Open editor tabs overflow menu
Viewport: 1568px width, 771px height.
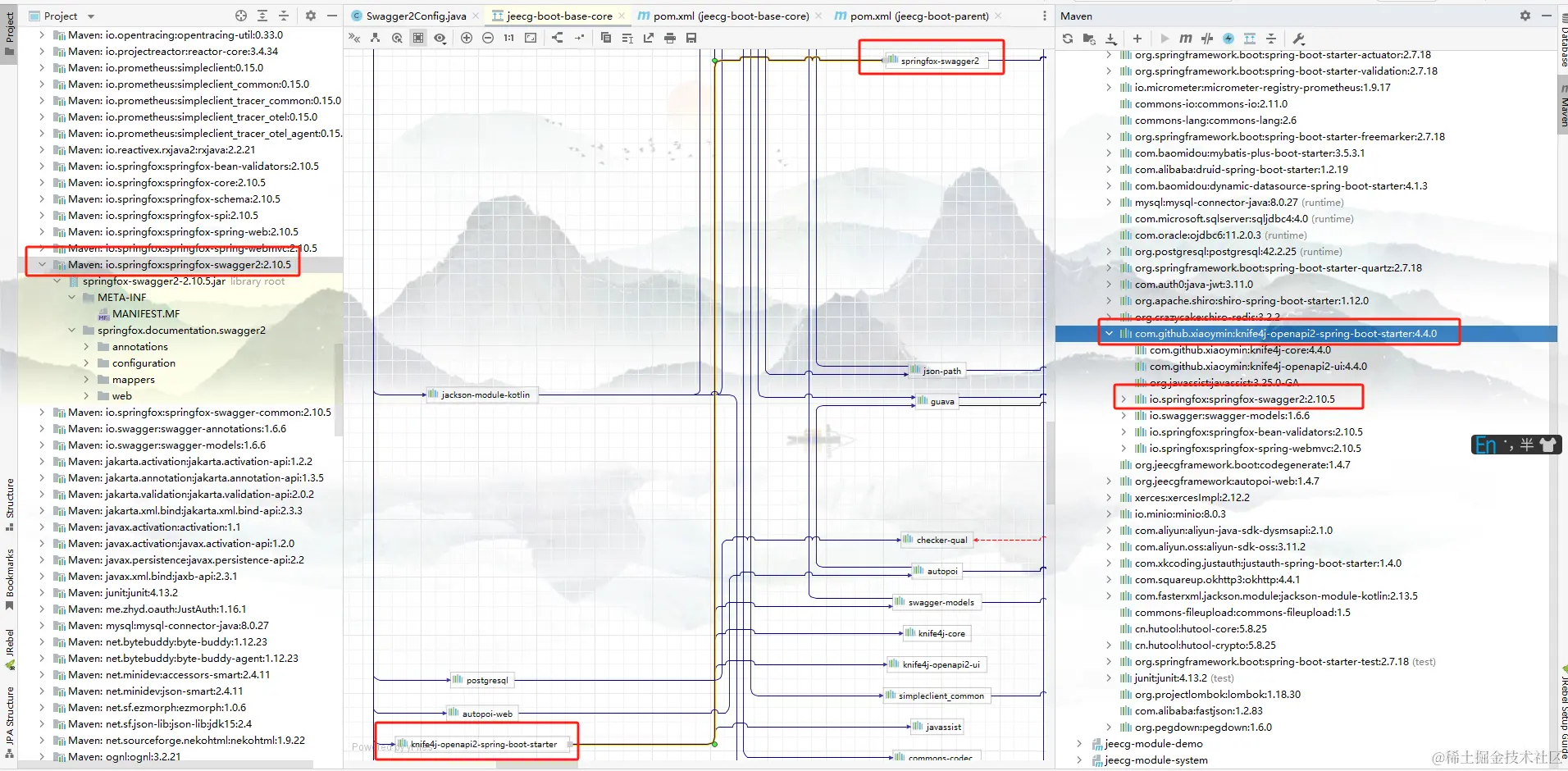pyautogui.click(x=1044, y=16)
